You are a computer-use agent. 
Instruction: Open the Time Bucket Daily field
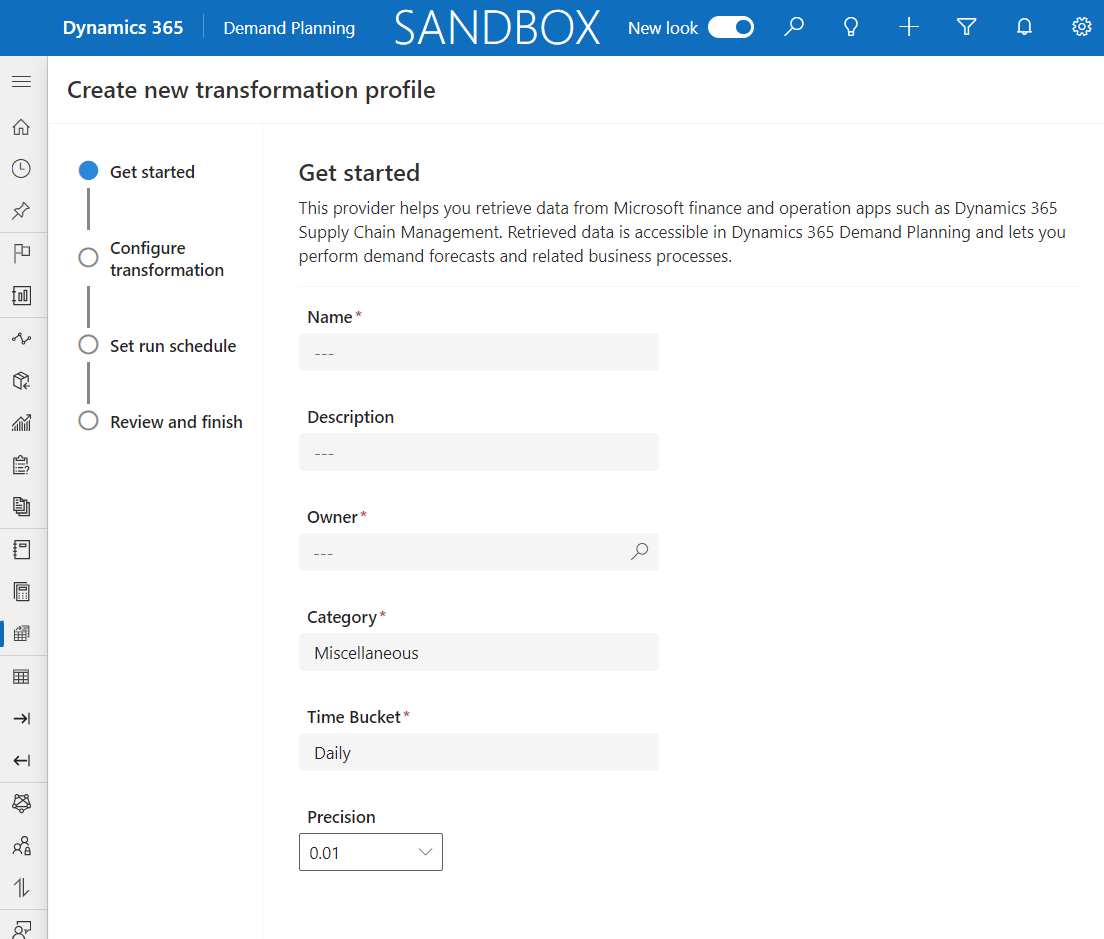tap(479, 752)
